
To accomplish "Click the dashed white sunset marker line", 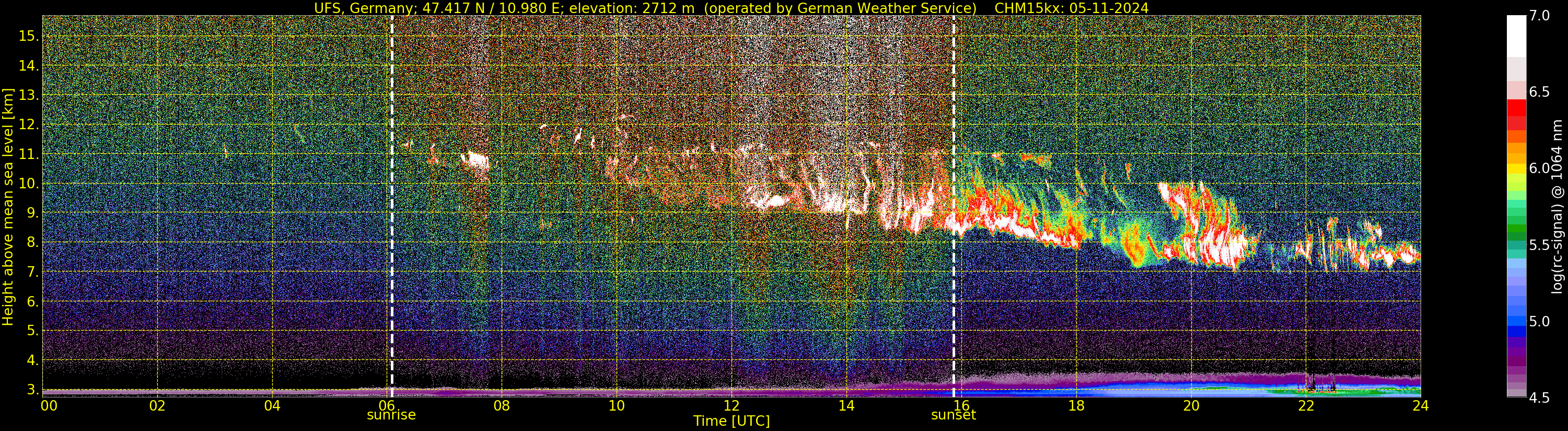I will point(953,207).
